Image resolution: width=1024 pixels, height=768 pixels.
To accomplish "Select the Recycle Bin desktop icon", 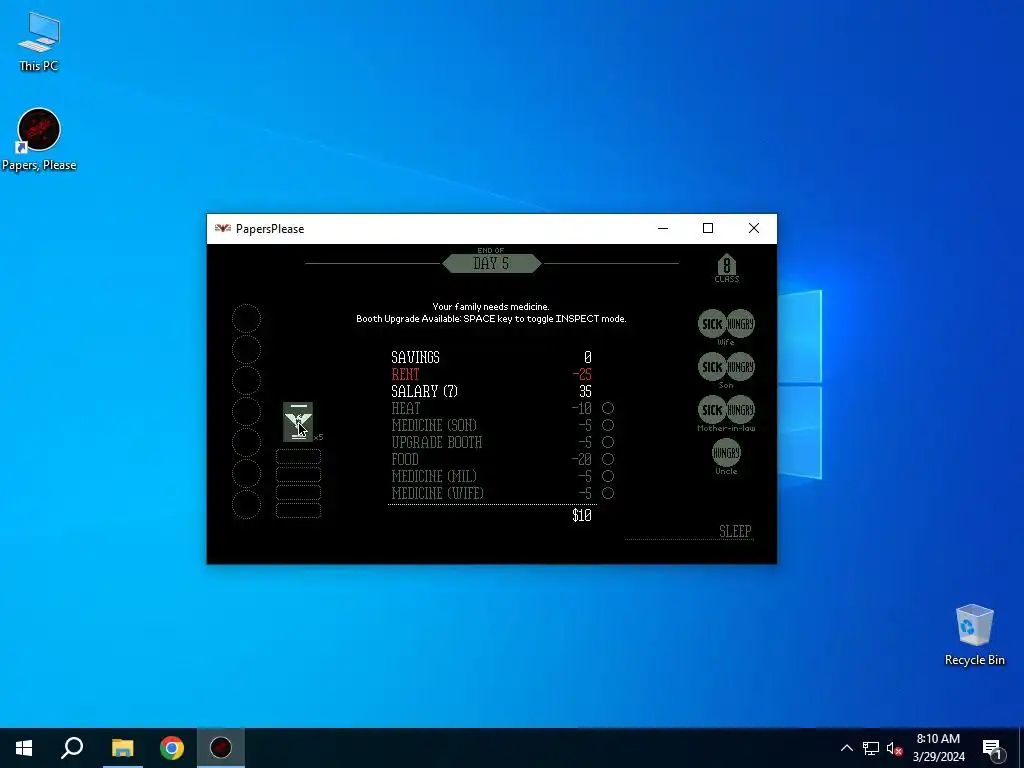I will coord(974,635).
